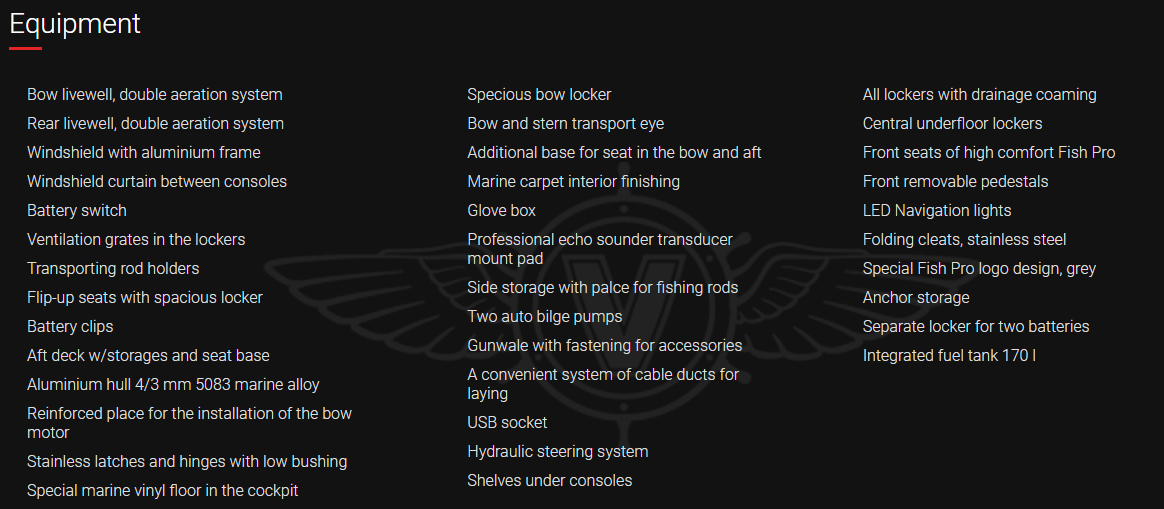Click the "Anchor storage" entry
The image size is (1164, 509).
click(x=916, y=298)
